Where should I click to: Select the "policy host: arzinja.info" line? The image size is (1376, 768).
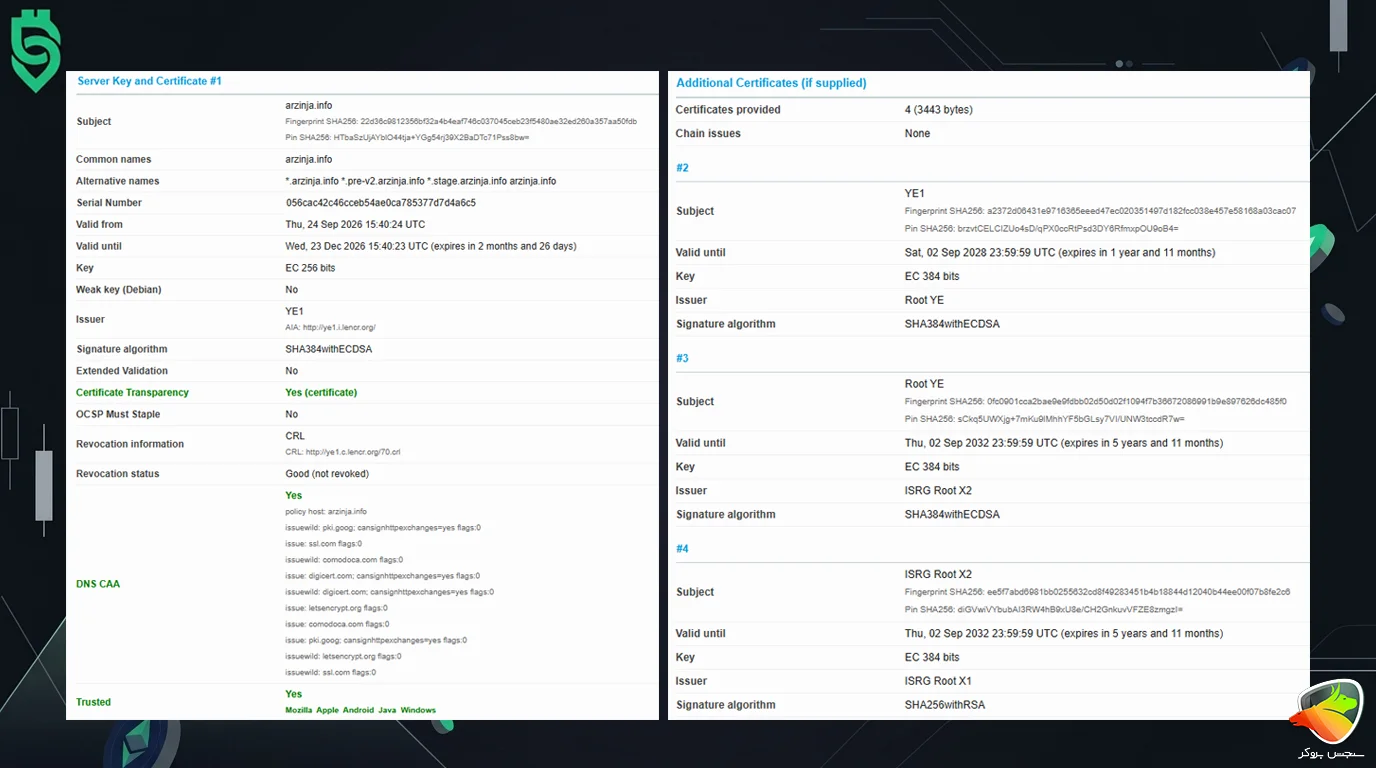(326, 511)
